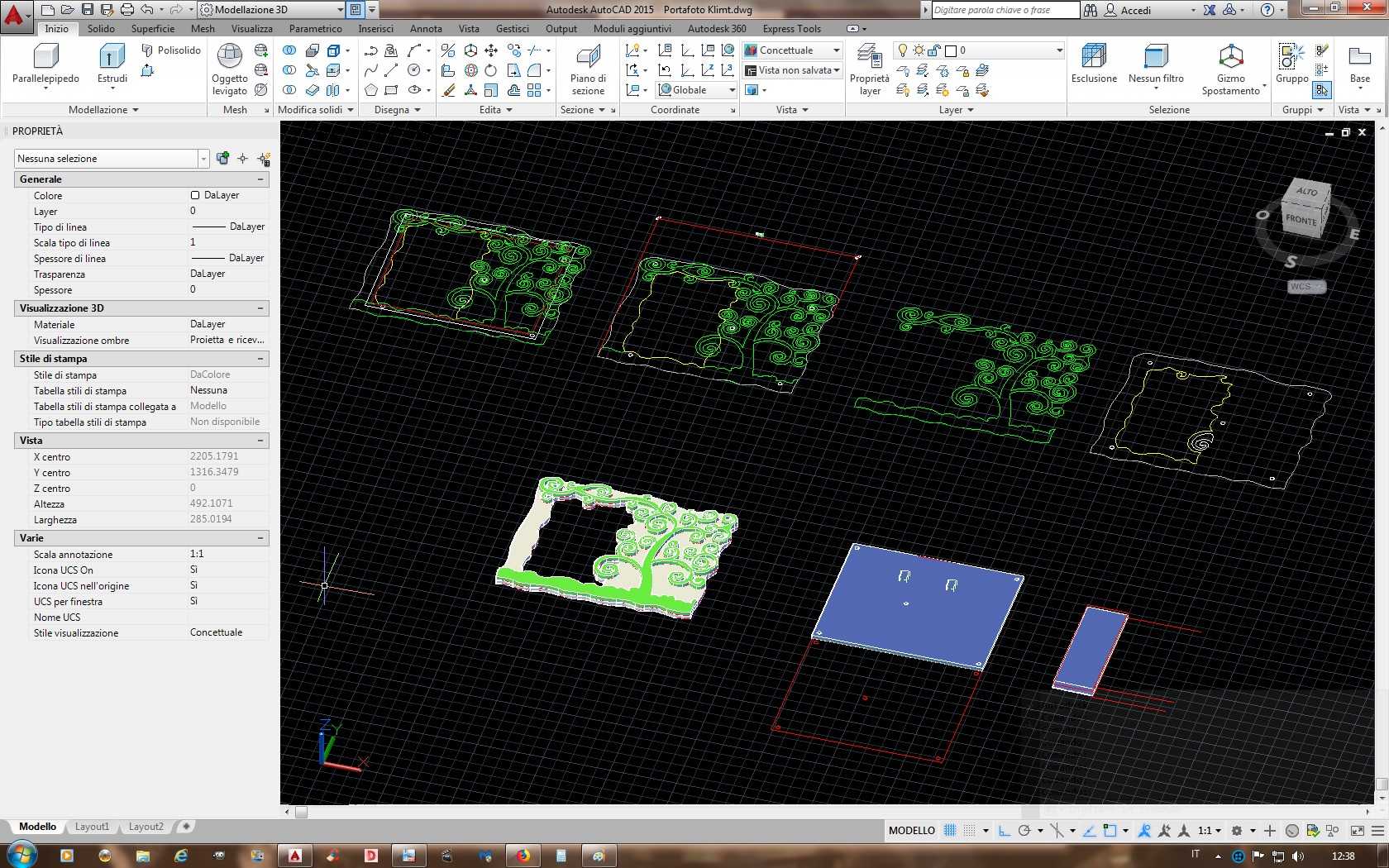Click the Oggetto levigato smooth object tool
This screenshot has height=868, width=1389.
[229, 69]
